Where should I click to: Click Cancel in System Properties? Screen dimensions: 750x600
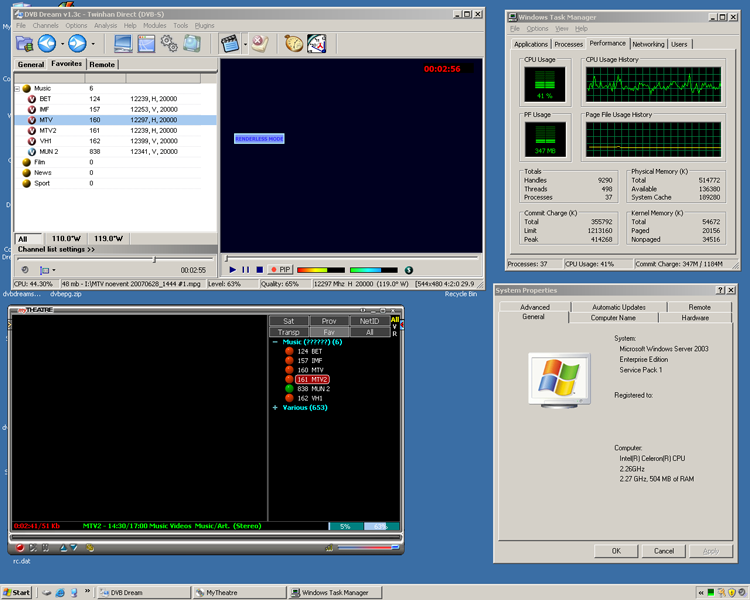pyautogui.click(x=664, y=551)
